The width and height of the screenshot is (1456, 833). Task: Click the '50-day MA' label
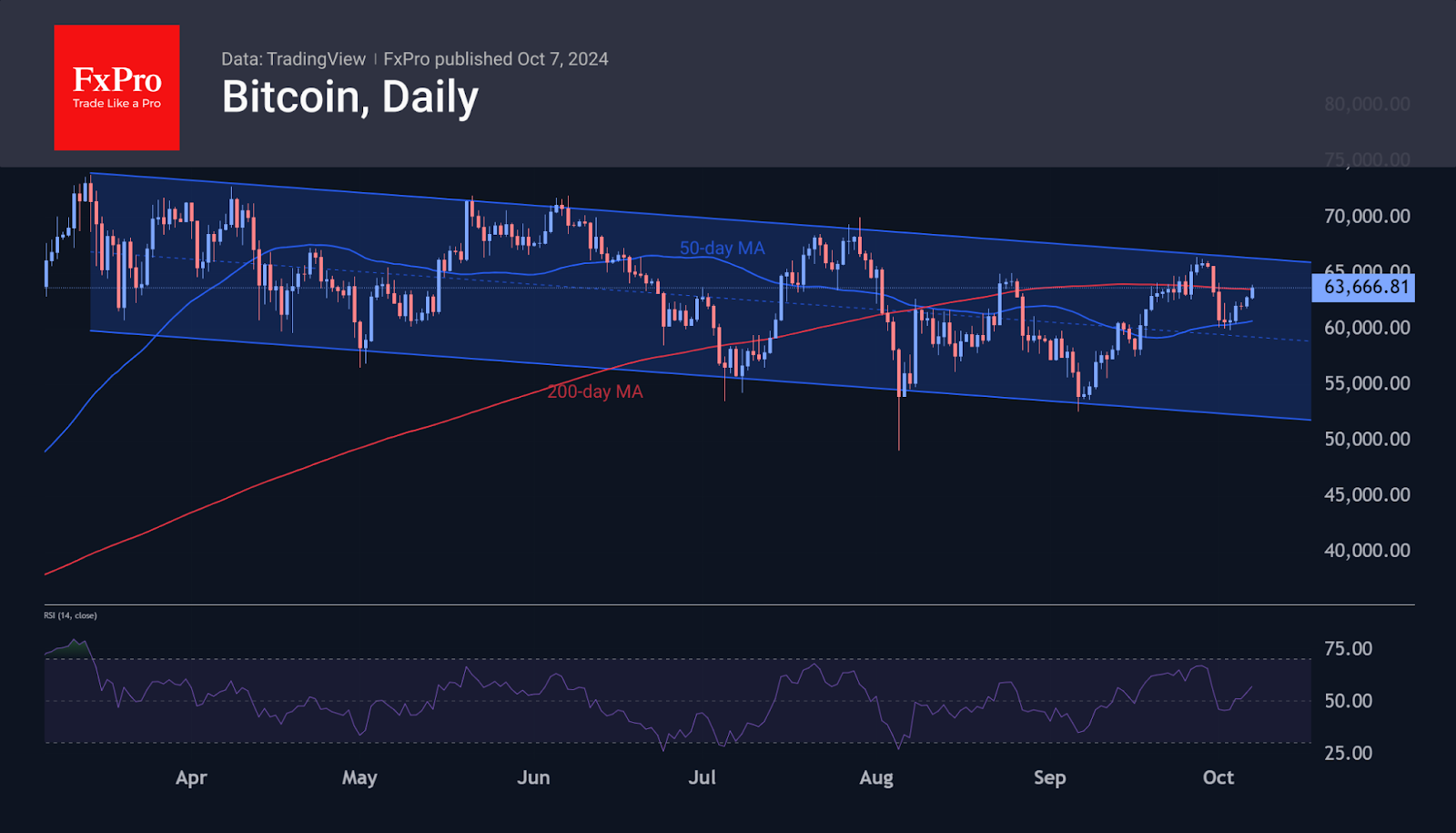click(x=722, y=248)
